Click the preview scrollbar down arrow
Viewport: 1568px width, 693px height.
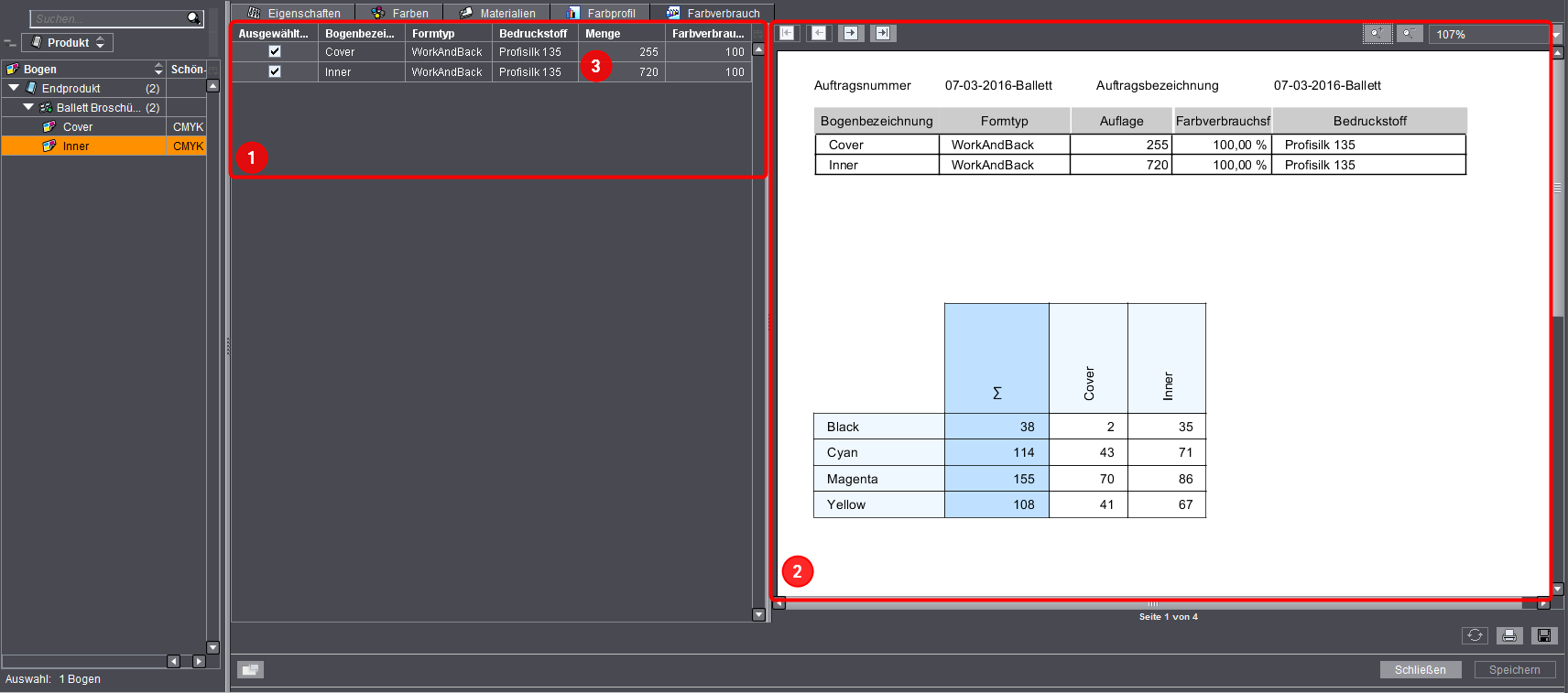1558,590
